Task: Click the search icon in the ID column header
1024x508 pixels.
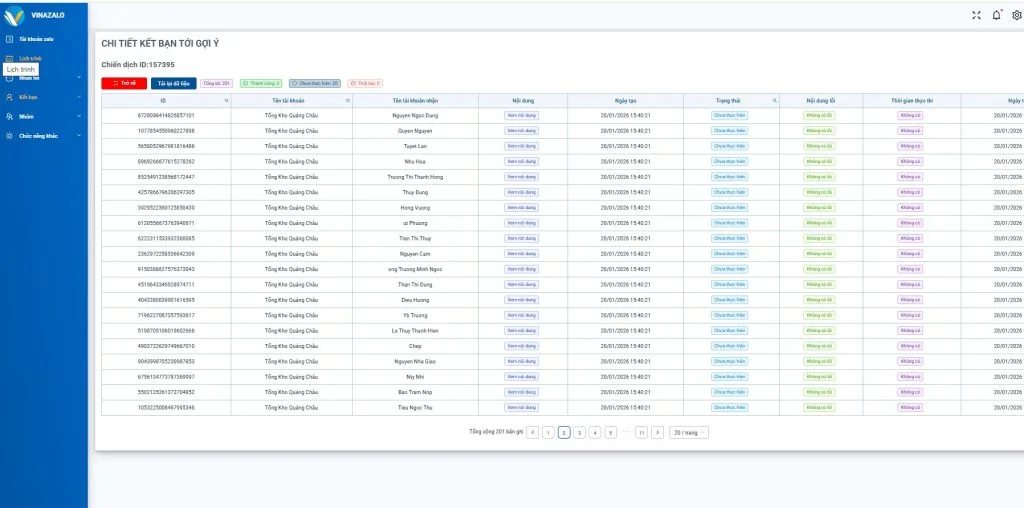Action: 226,101
